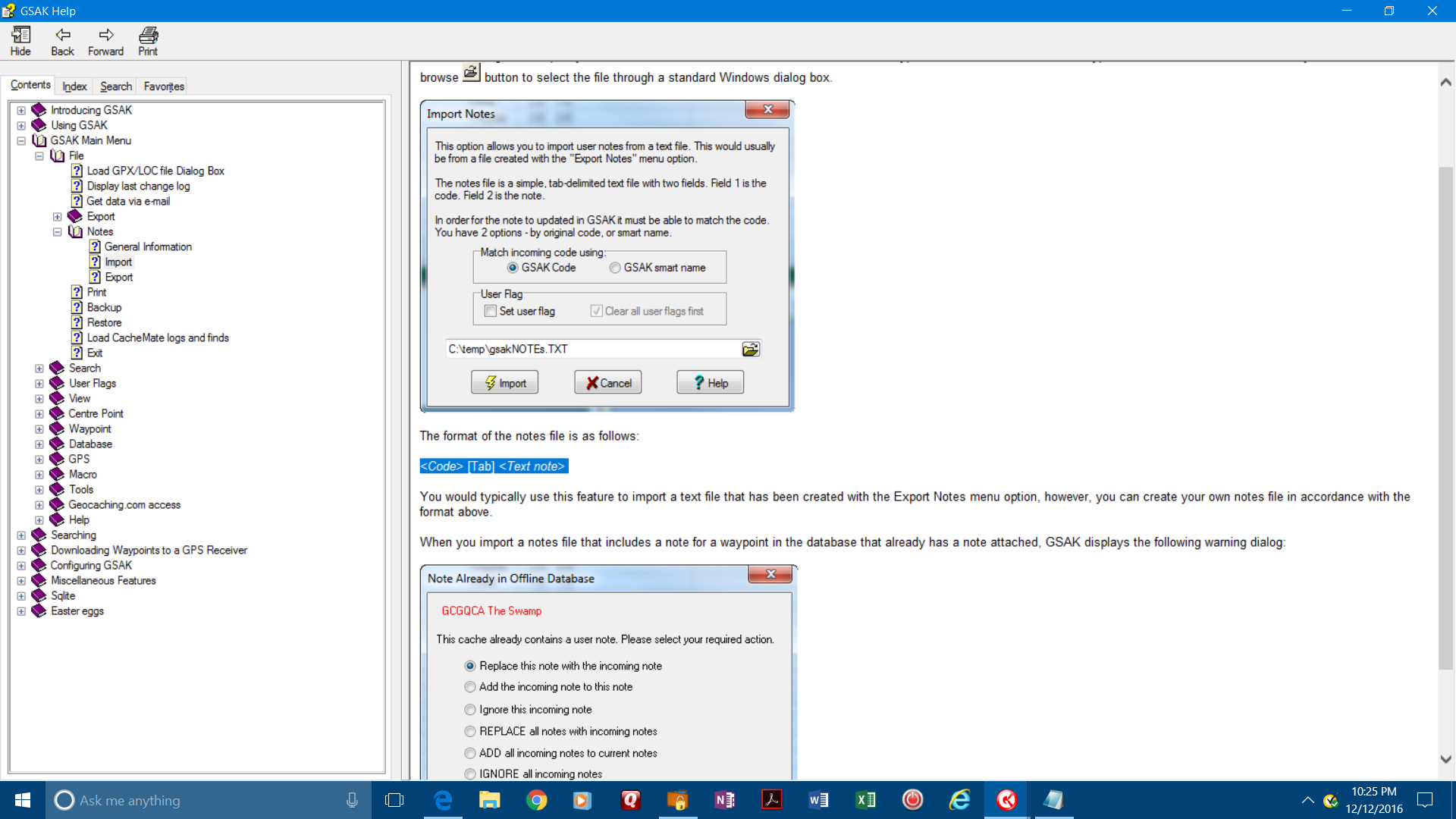Select the GSAK smart name radio button
The height and width of the screenshot is (819, 1456).
click(x=615, y=268)
